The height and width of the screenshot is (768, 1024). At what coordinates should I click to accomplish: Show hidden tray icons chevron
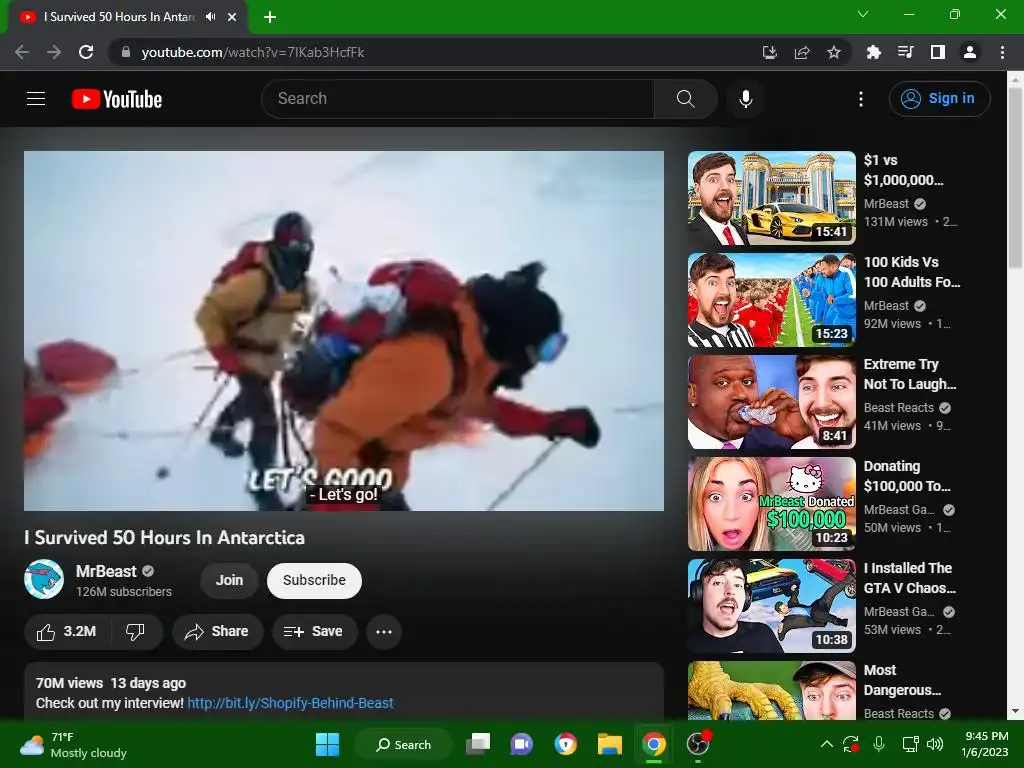point(826,744)
